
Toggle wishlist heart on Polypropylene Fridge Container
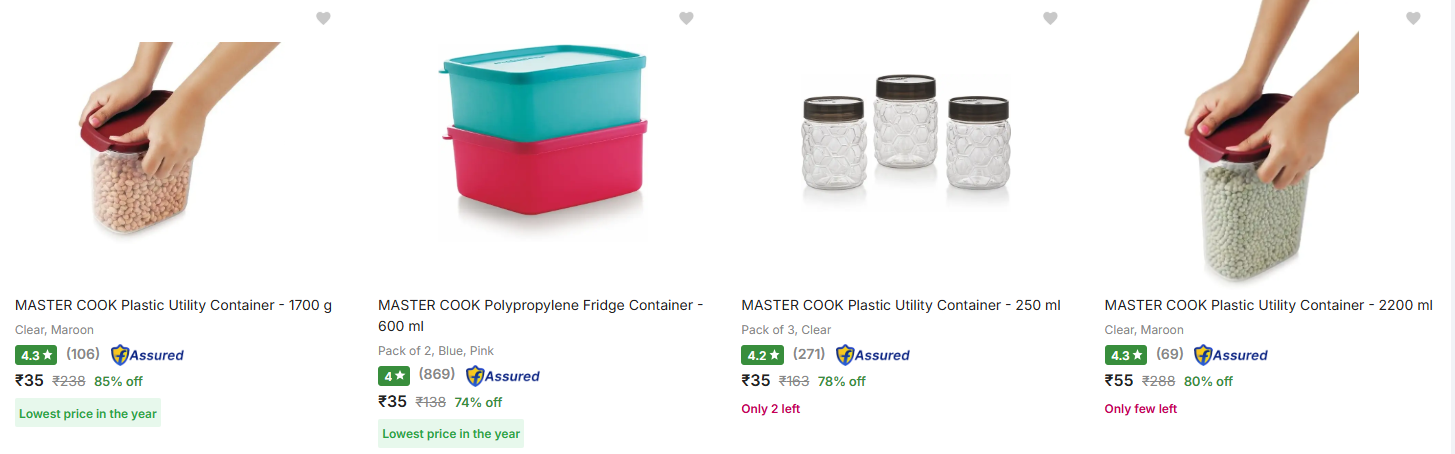pyautogui.click(x=686, y=18)
